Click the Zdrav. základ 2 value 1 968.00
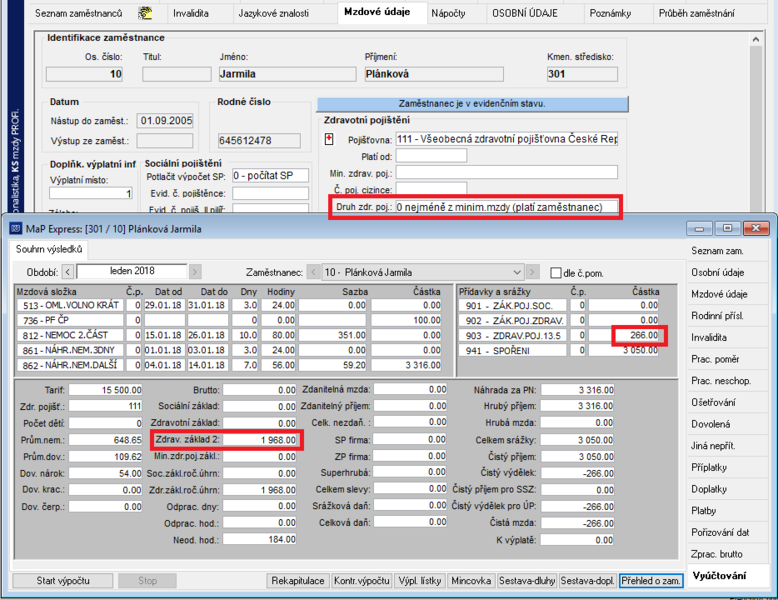778x600 pixels. [x=260, y=440]
